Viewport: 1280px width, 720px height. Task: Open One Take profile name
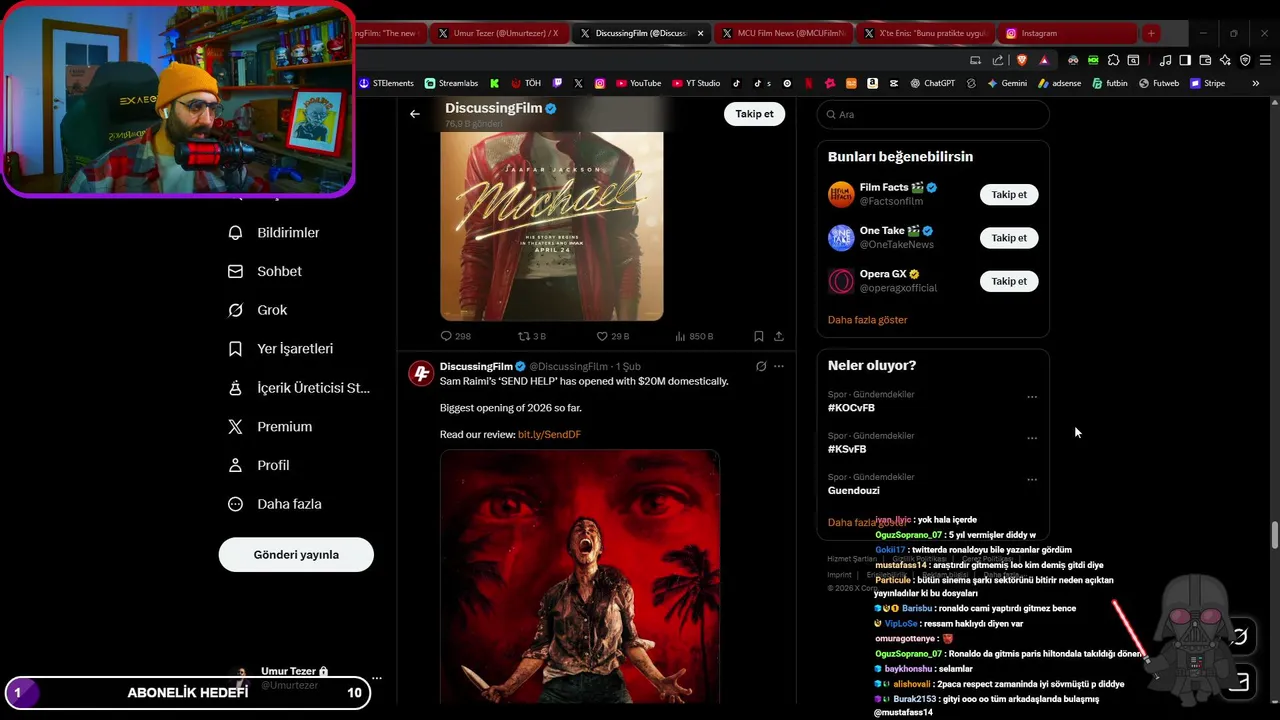point(882,231)
